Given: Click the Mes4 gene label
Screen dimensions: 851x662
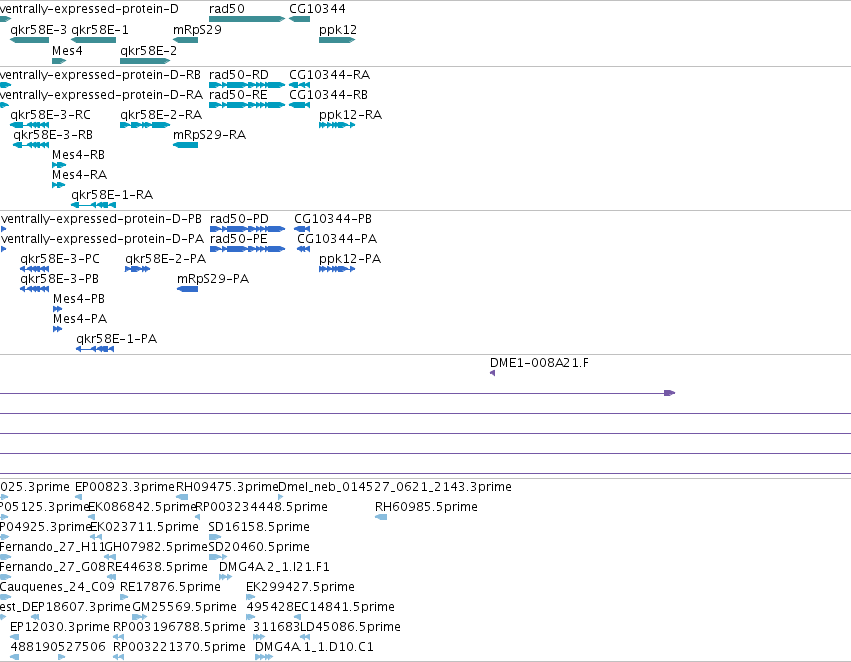Looking at the screenshot, I should [x=67, y=50].
